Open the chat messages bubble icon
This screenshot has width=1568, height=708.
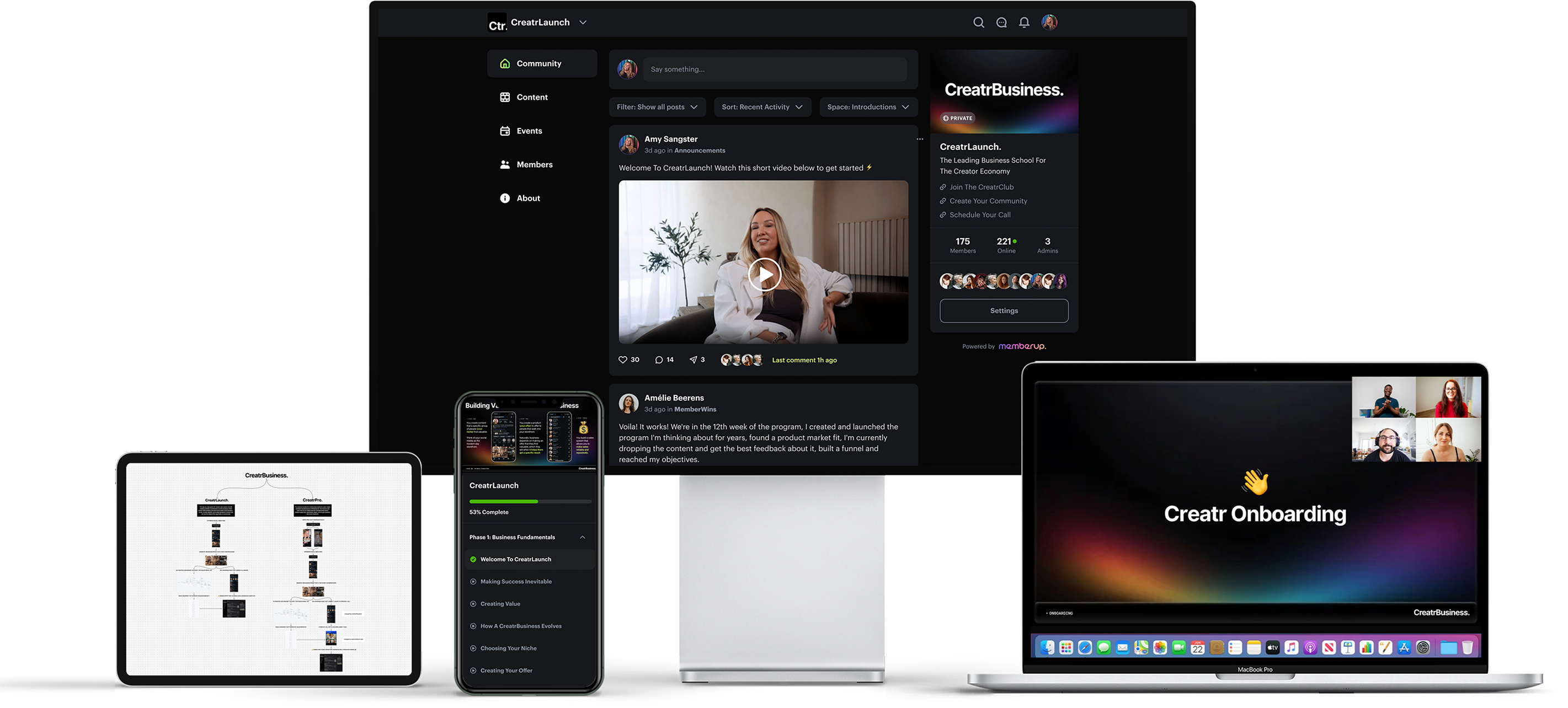point(1001,23)
